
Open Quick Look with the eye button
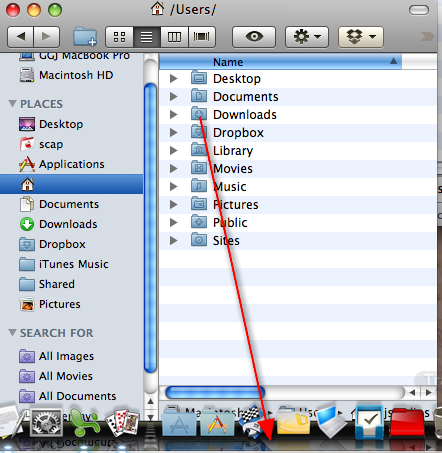click(254, 37)
